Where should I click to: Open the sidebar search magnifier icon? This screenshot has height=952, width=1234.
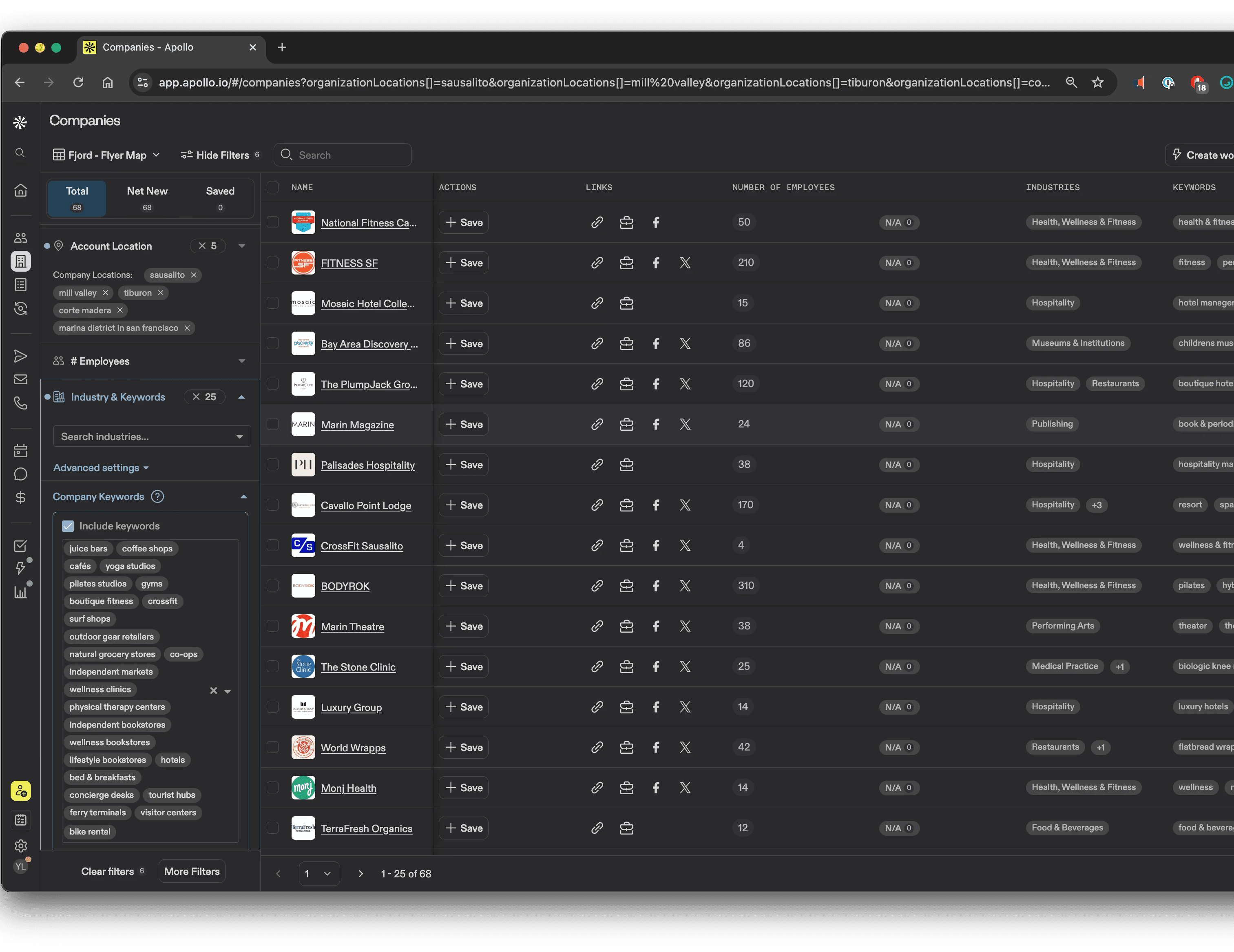20,153
